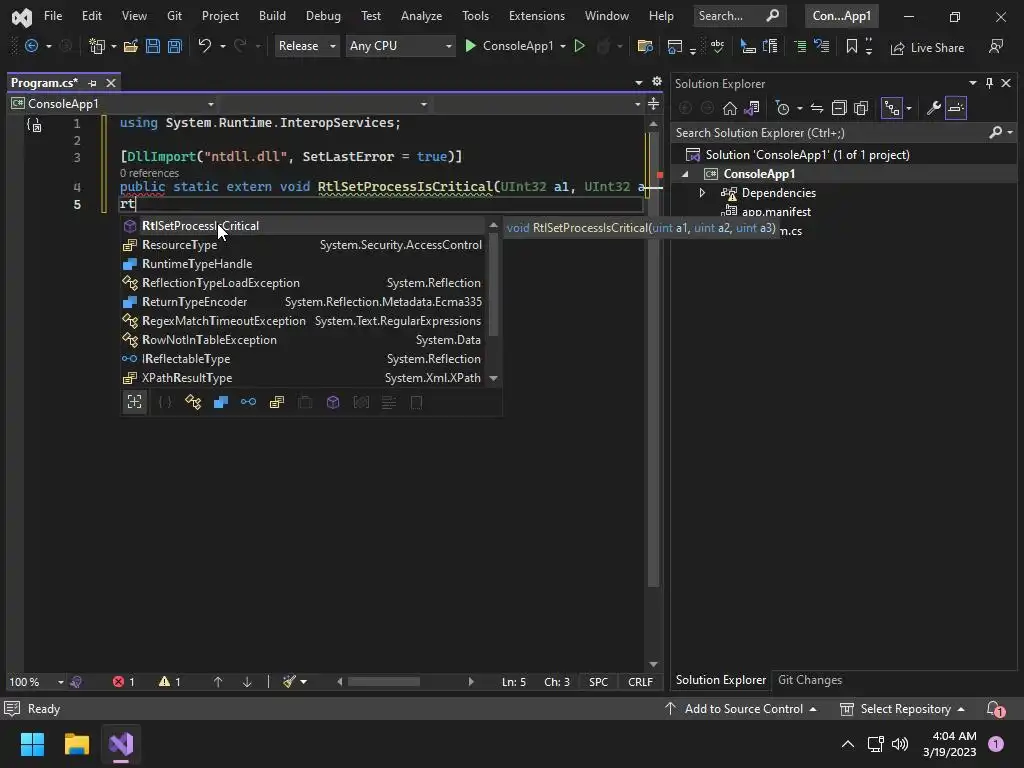1024x768 pixels.
Task: Click the Find in Files folder-search icon
Action: (x=645, y=46)
